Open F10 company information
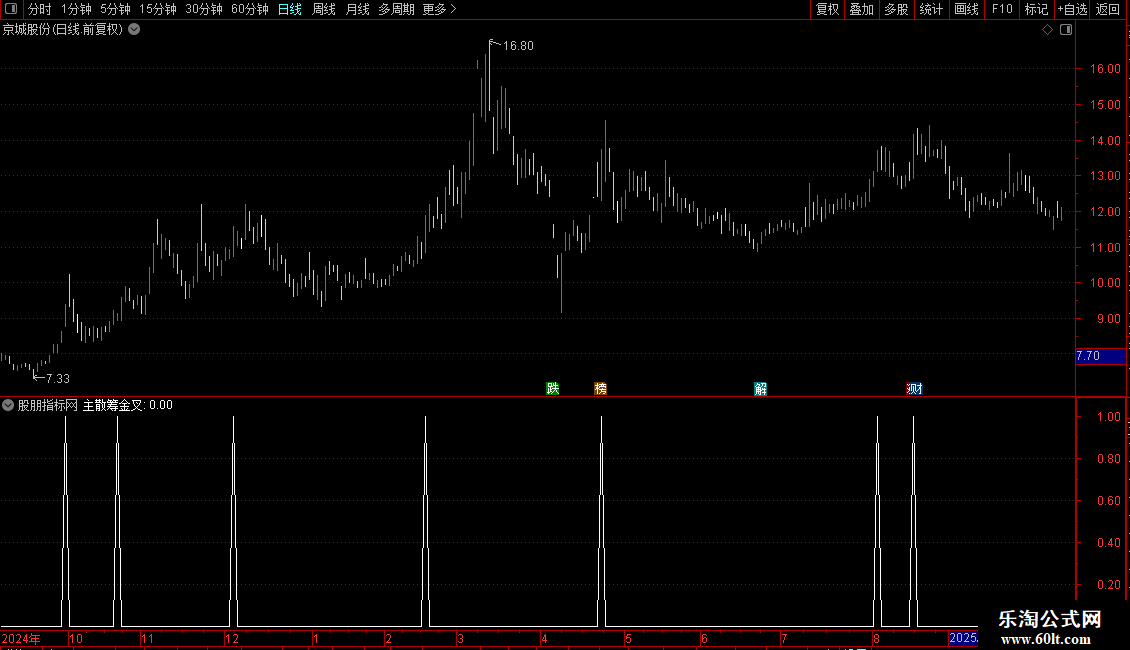The height and width of the screenshot is (650, 1130). pos(1002,9)
